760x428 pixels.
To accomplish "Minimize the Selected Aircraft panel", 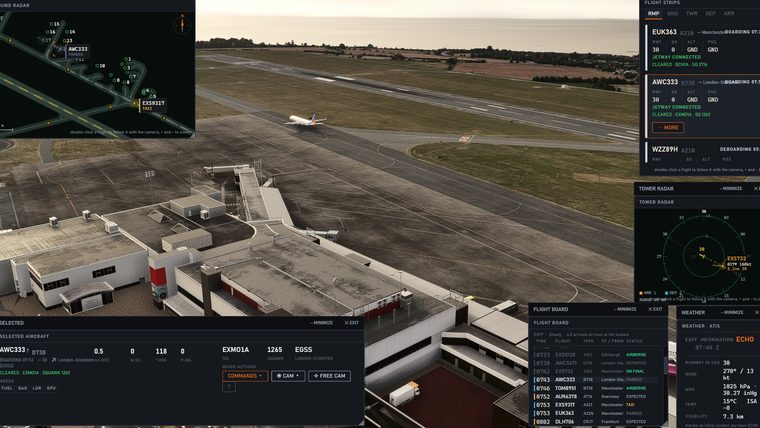I will click(321, 322).
